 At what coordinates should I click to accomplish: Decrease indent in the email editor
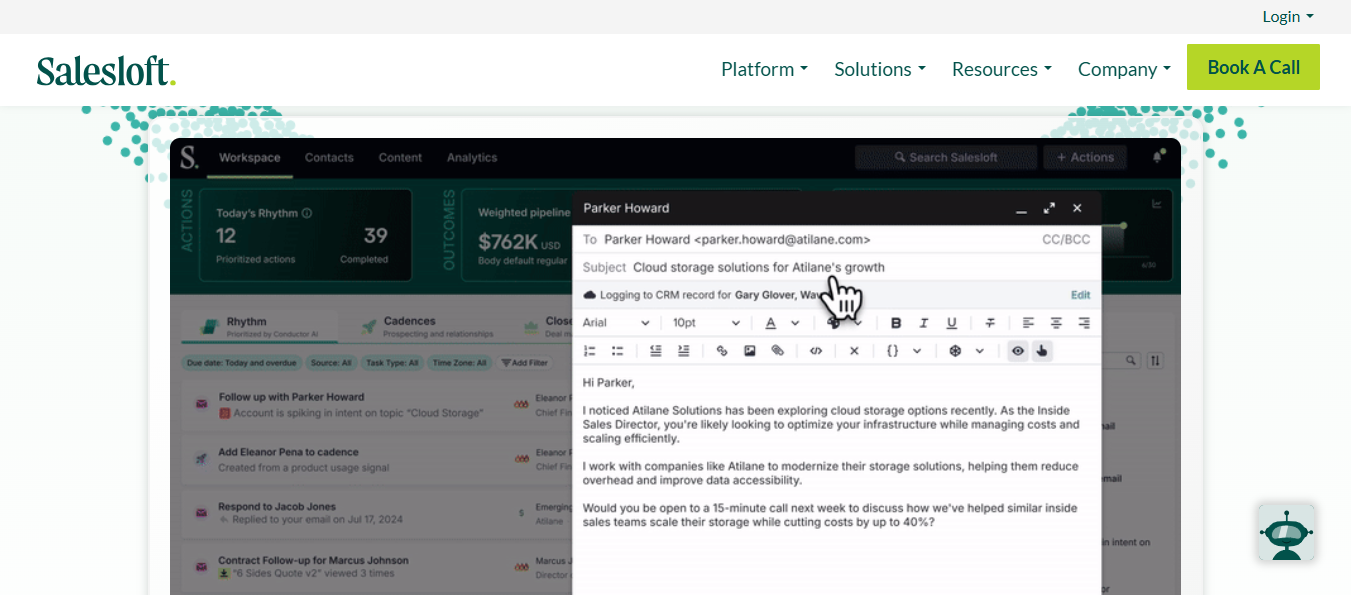(656, 351)
